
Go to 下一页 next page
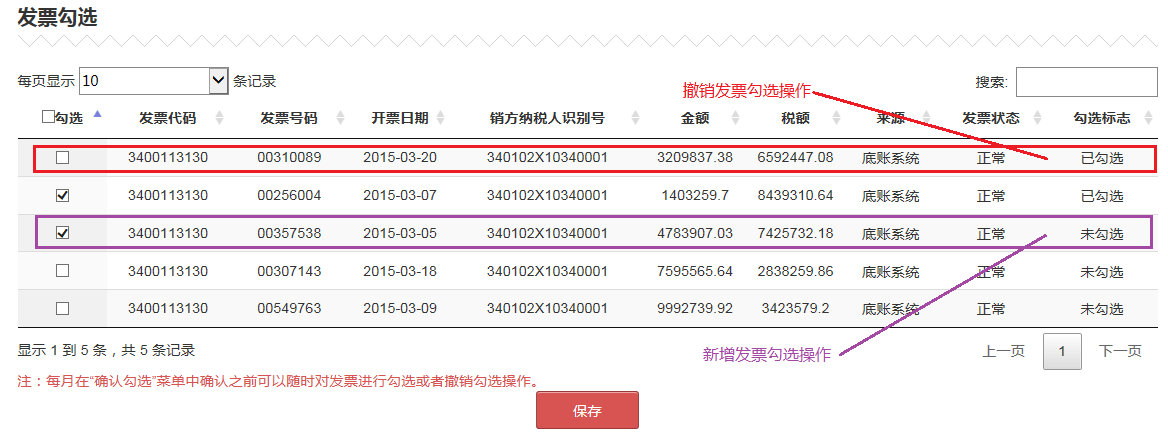[x=1120, y=352]
